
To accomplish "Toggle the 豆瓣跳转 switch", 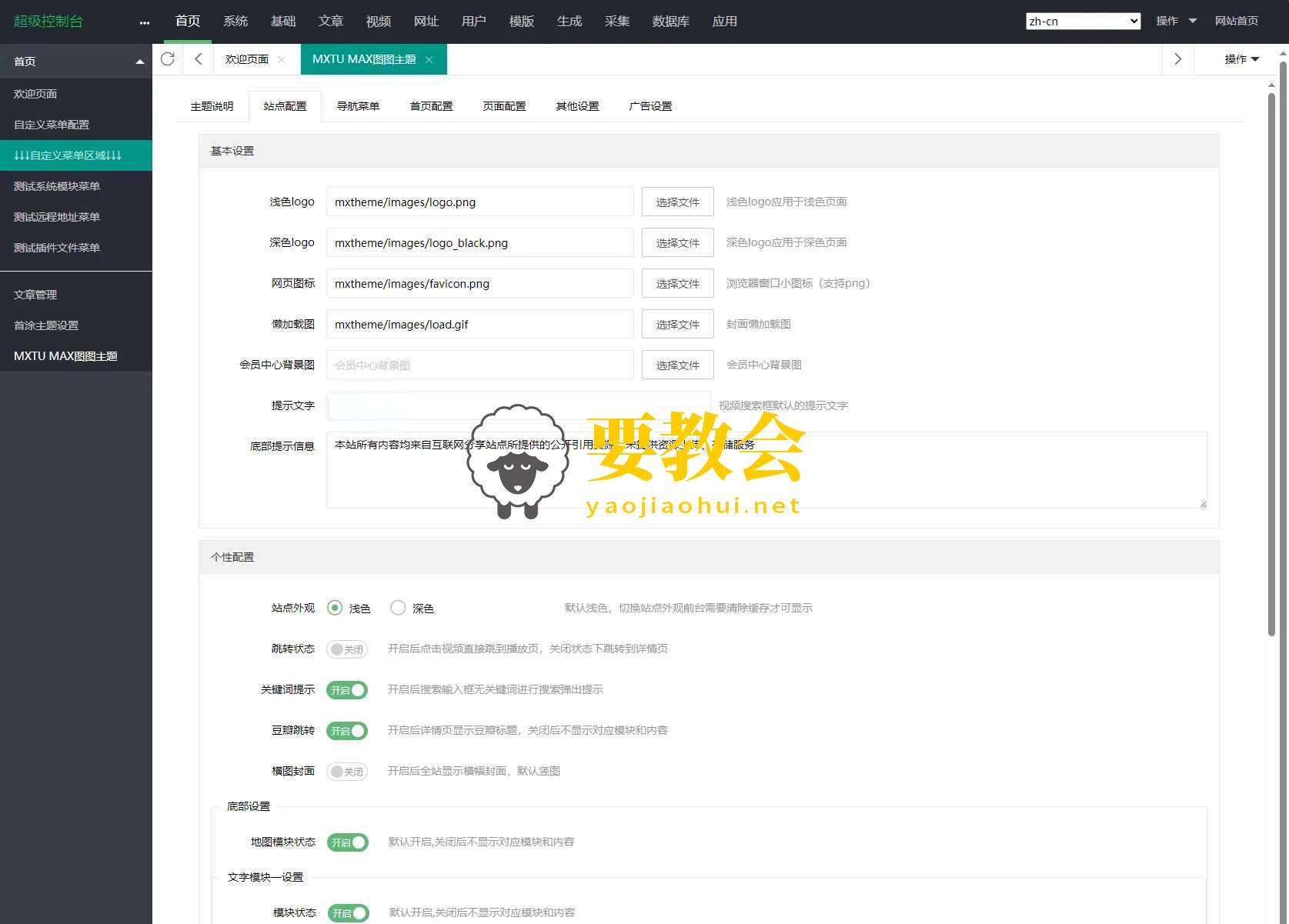I will tap(347, 731).
